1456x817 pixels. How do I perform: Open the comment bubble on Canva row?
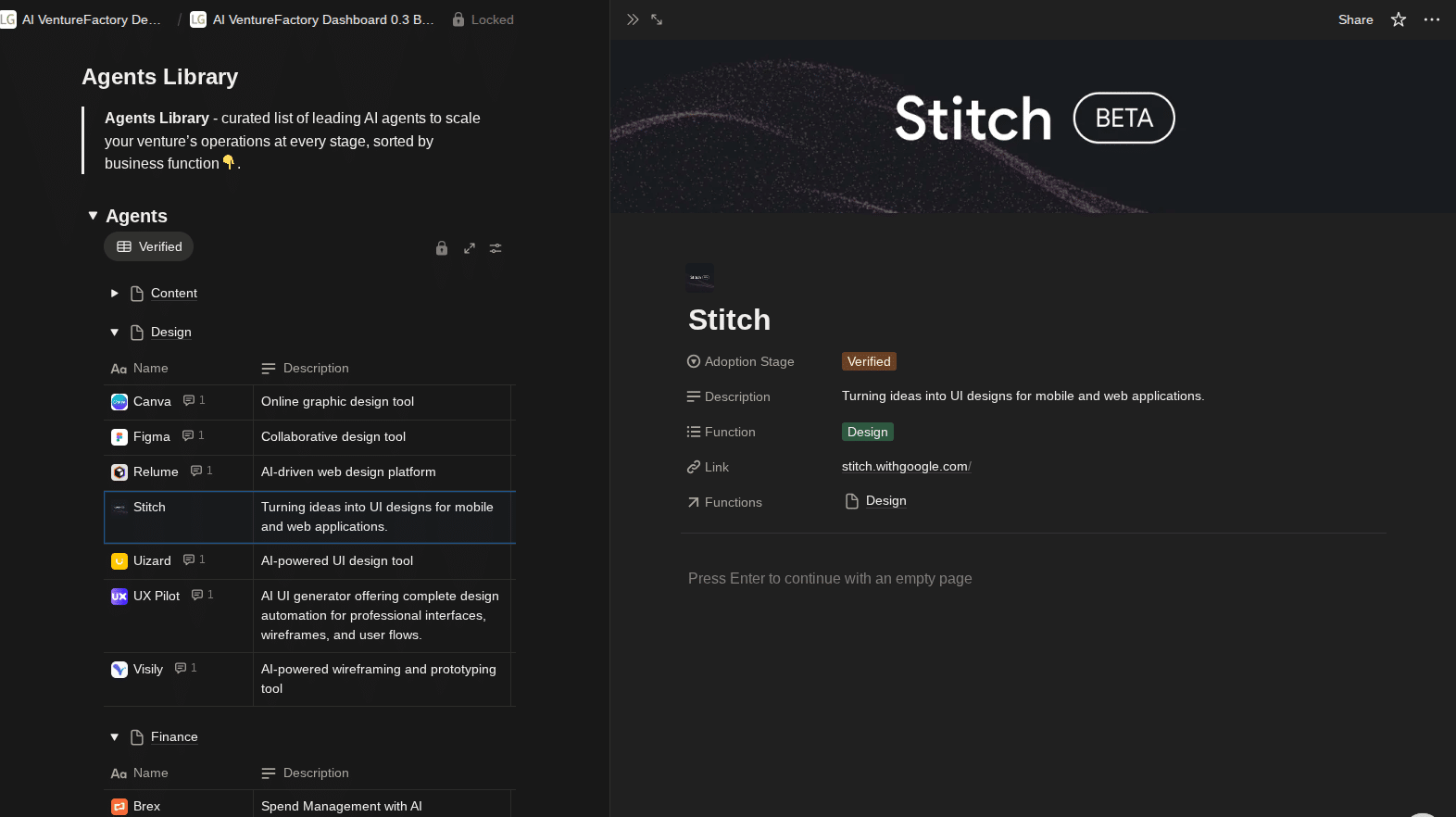pos(194,400)
